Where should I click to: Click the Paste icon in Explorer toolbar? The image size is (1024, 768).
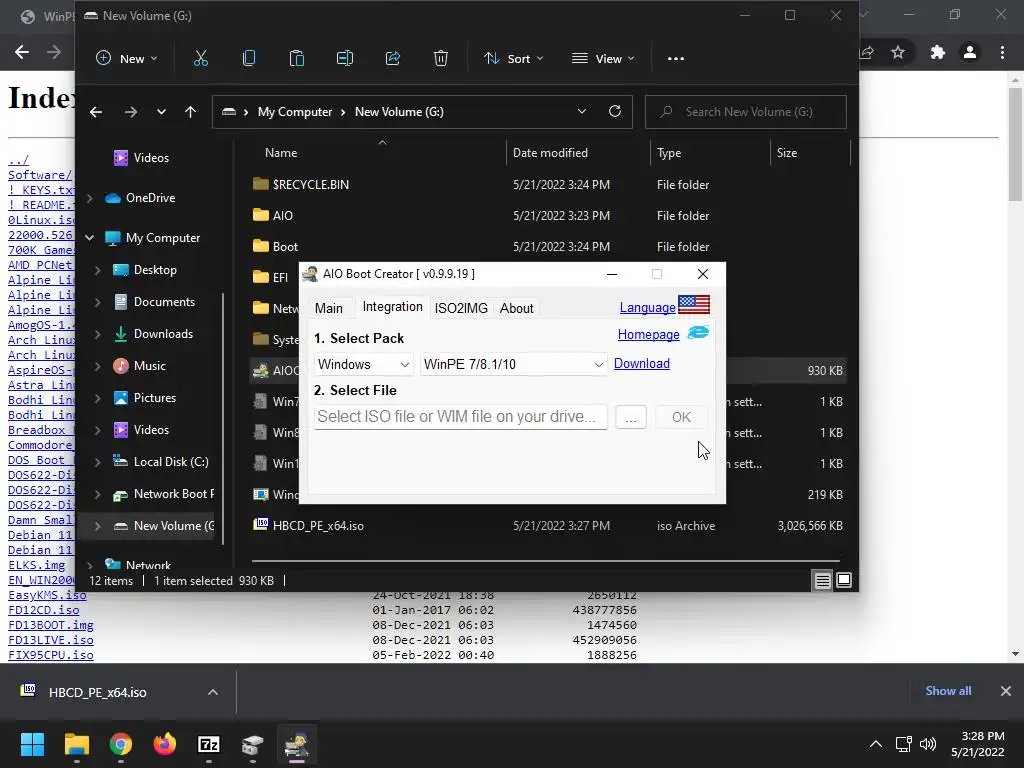(x=296, y=59)
